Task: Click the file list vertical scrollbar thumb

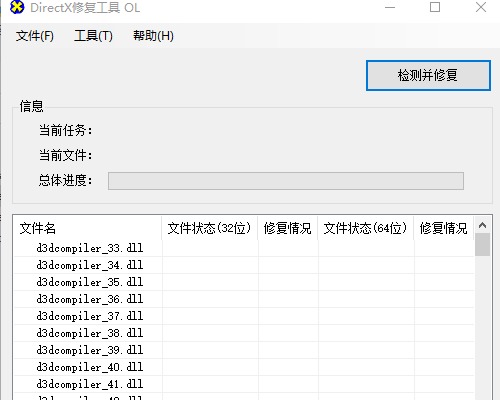Action: [482, 244]
